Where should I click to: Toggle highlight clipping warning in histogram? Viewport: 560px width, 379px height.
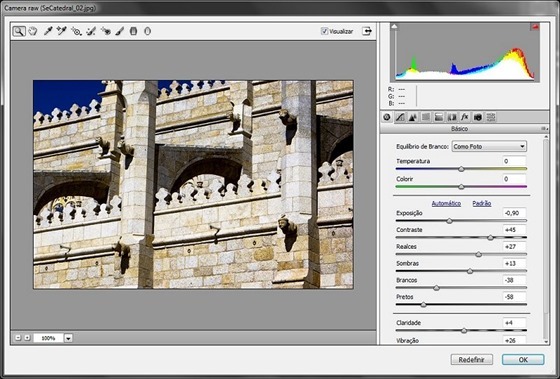[x=535, y=27]
